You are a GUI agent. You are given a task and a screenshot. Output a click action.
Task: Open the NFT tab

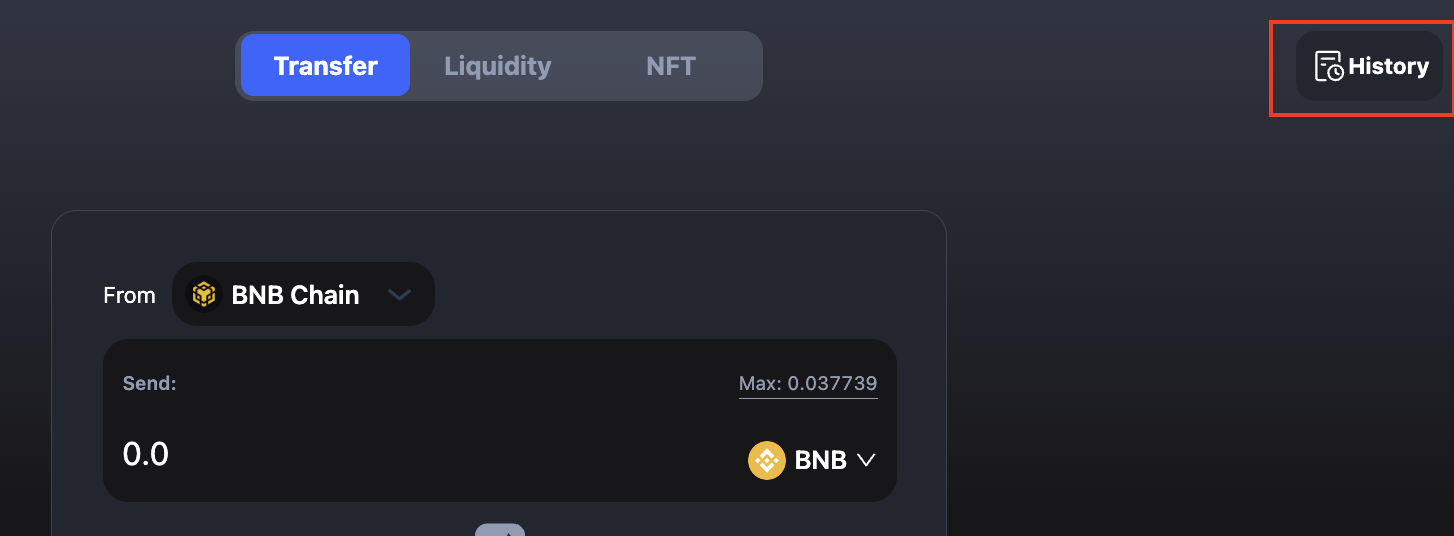tap(670, 66)
